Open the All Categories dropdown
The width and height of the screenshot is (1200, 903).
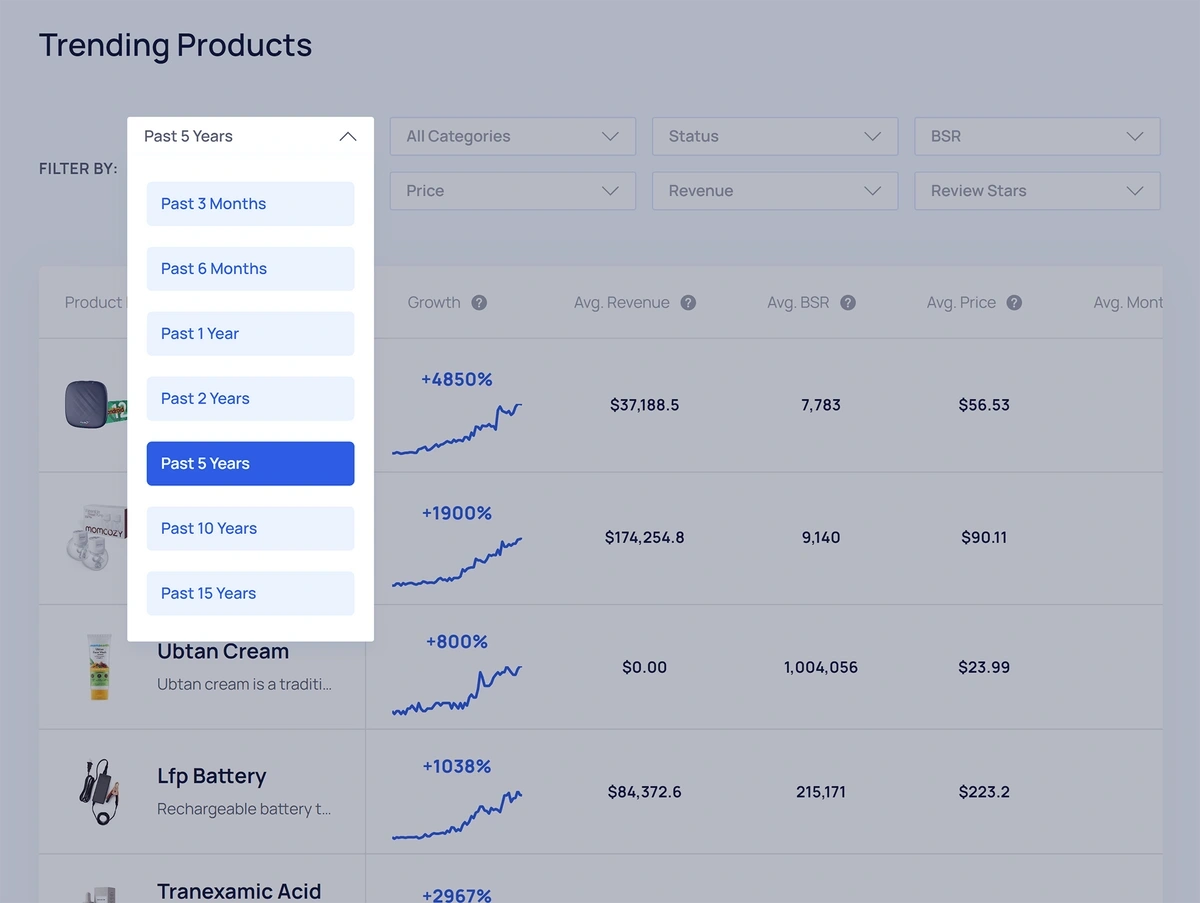(512, 137)
